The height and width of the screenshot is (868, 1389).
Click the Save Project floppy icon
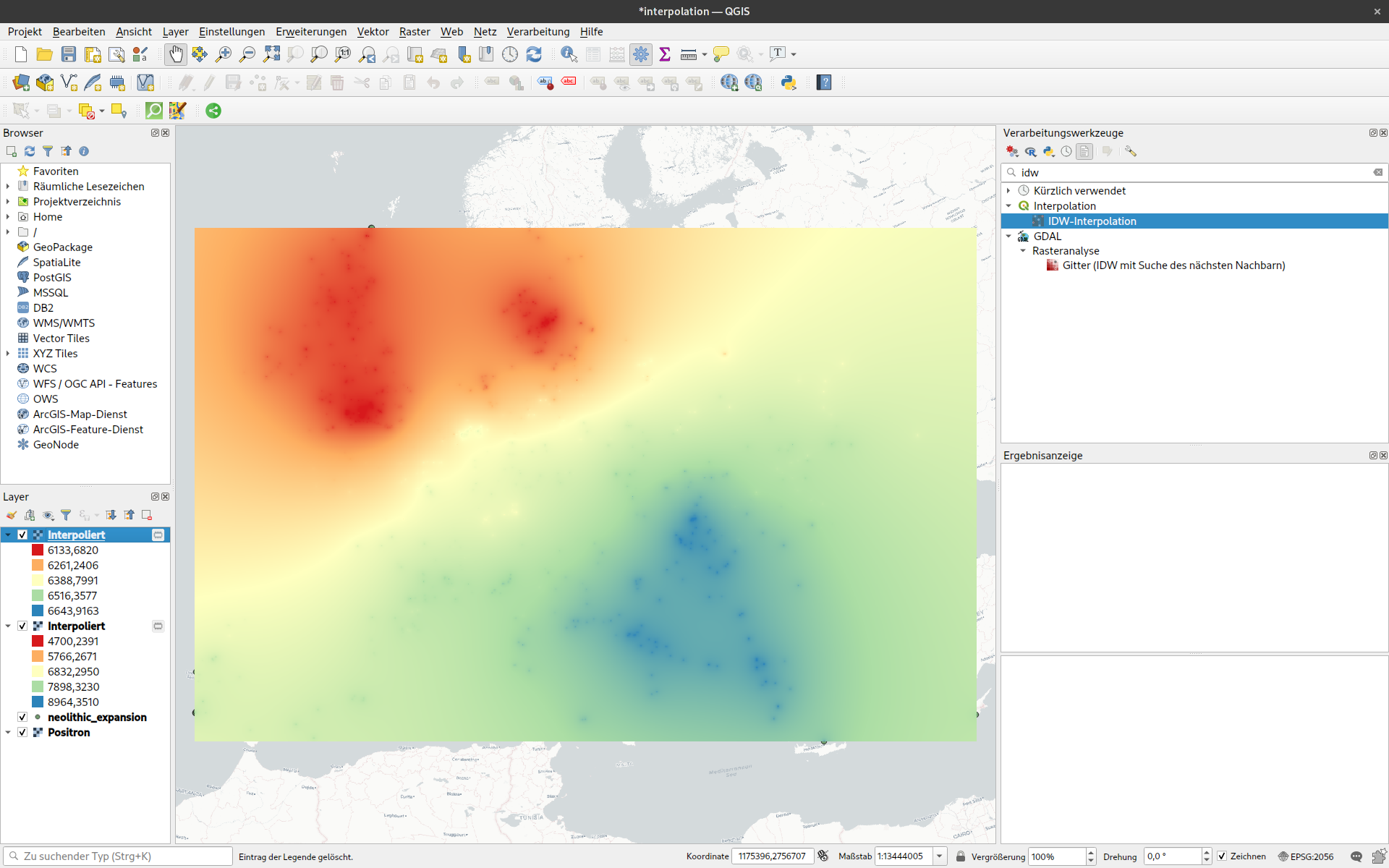[69, 54]
